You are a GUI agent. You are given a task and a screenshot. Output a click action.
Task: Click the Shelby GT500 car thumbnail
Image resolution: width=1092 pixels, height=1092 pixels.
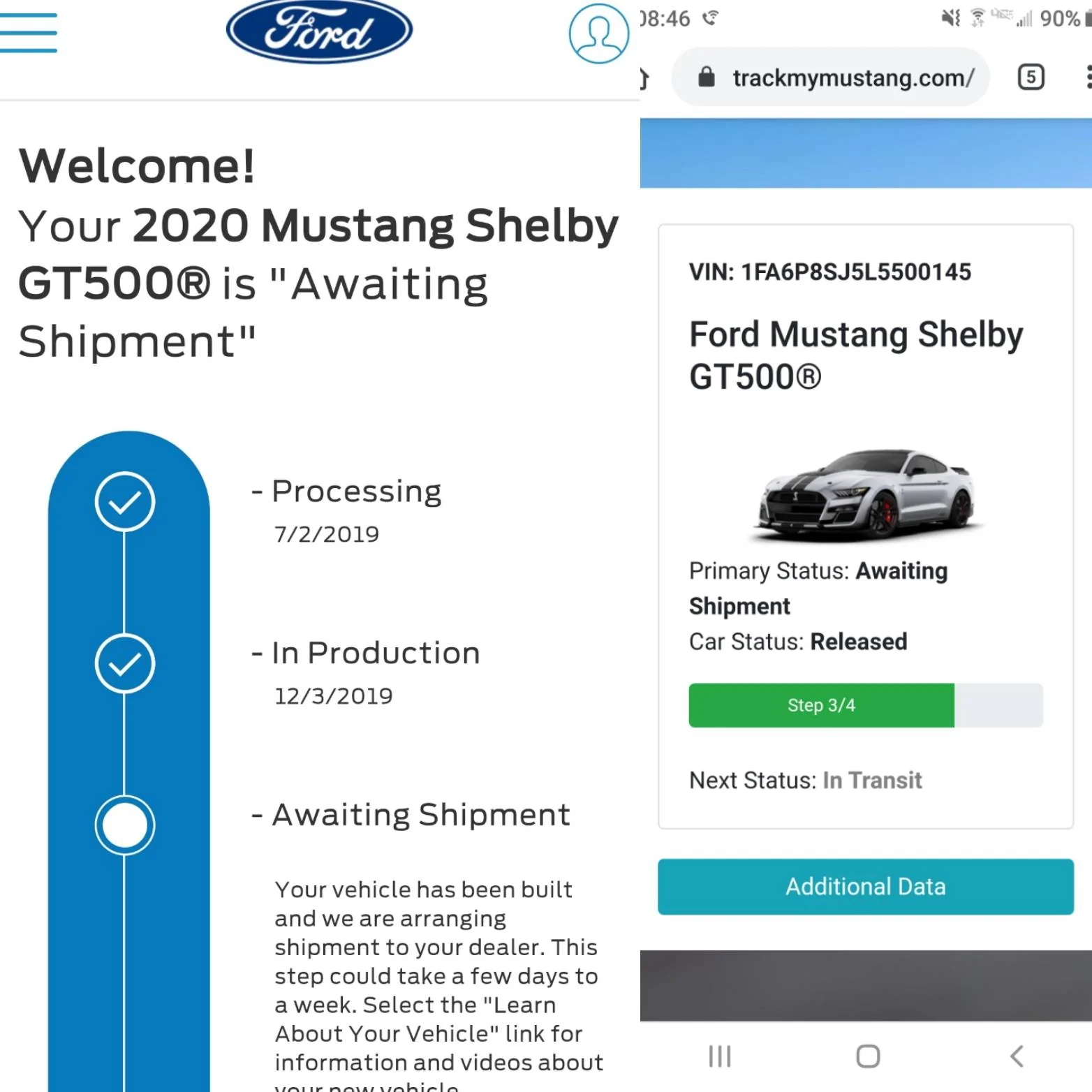tap(866, 494)
